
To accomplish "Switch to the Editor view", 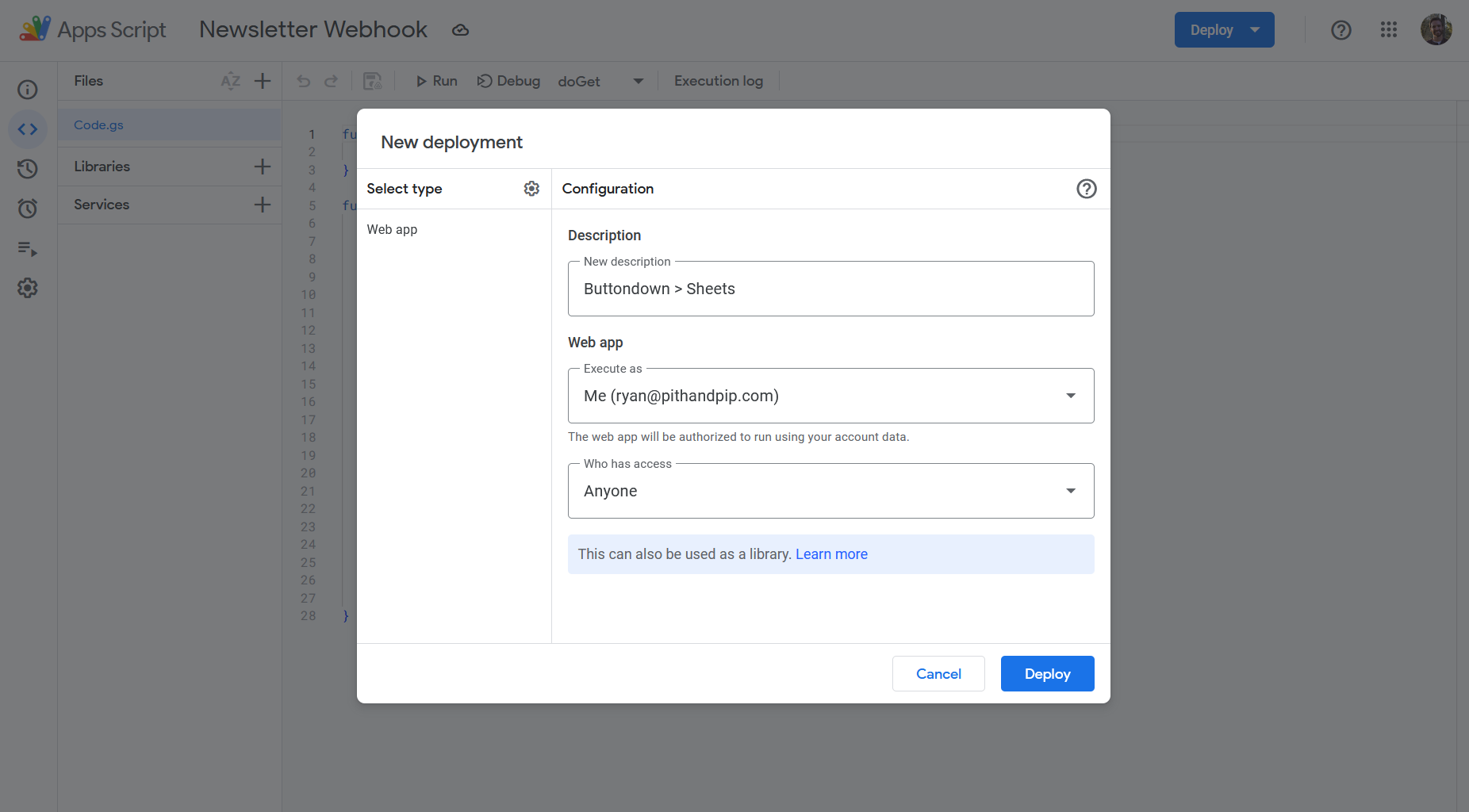I will (x=27, y=129).
